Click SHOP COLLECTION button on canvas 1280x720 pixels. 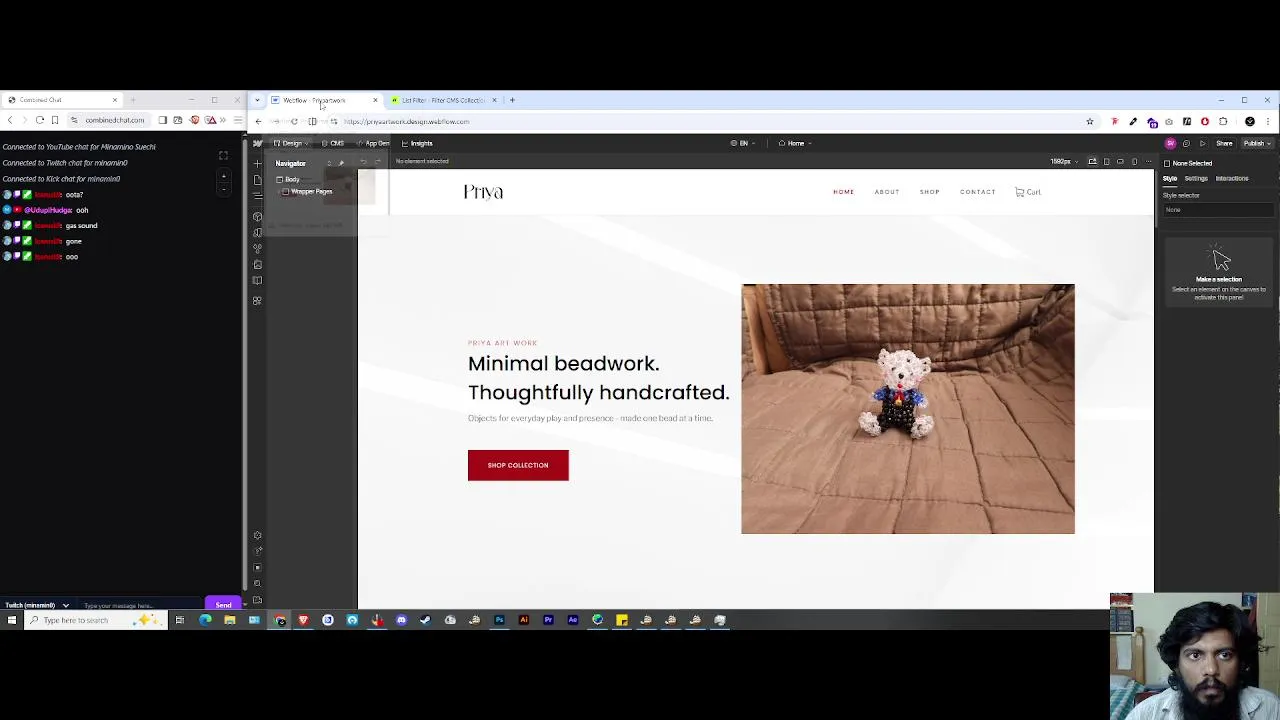click(518, 465)
